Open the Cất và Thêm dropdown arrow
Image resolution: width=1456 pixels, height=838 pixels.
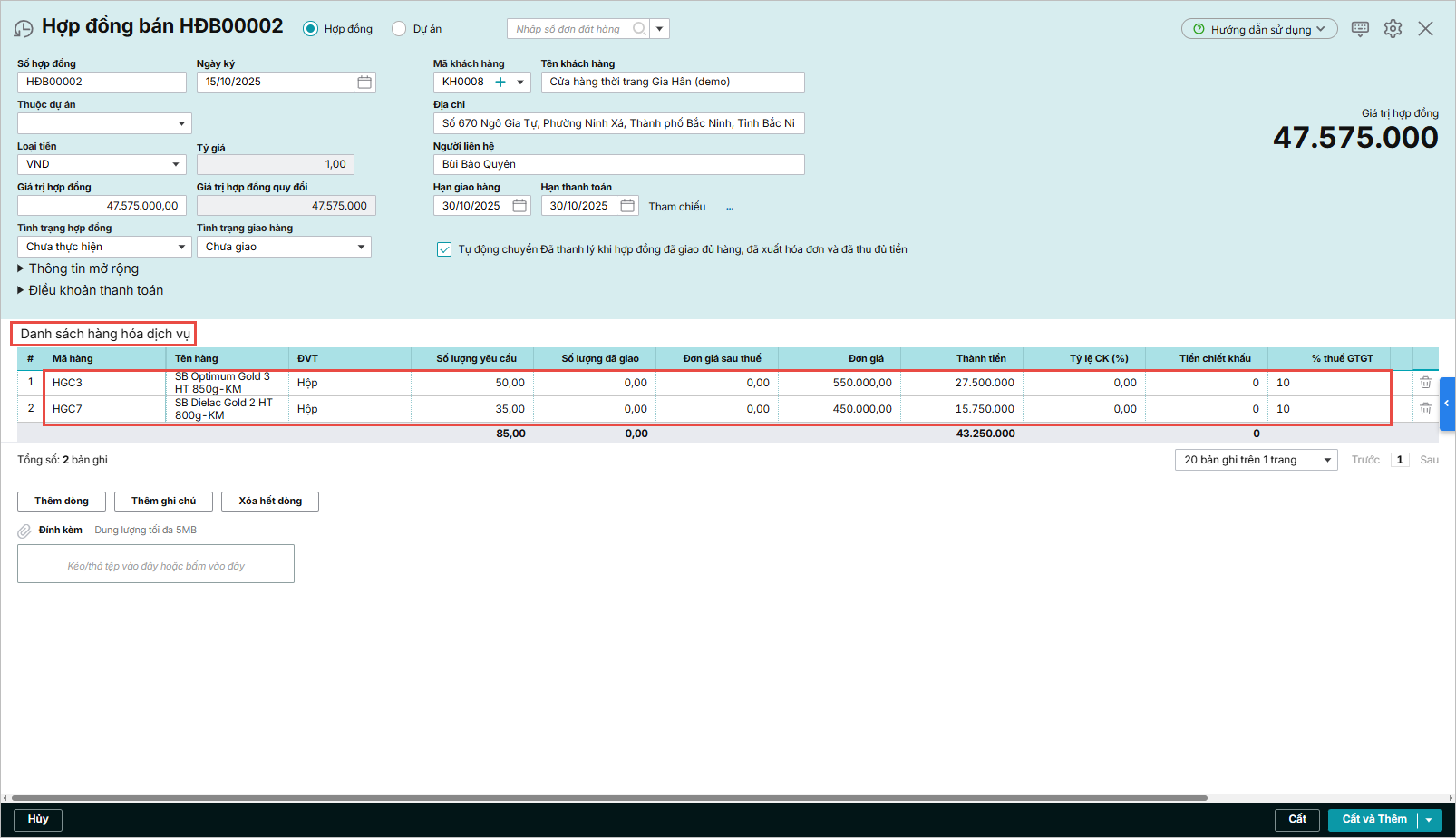1429,820
